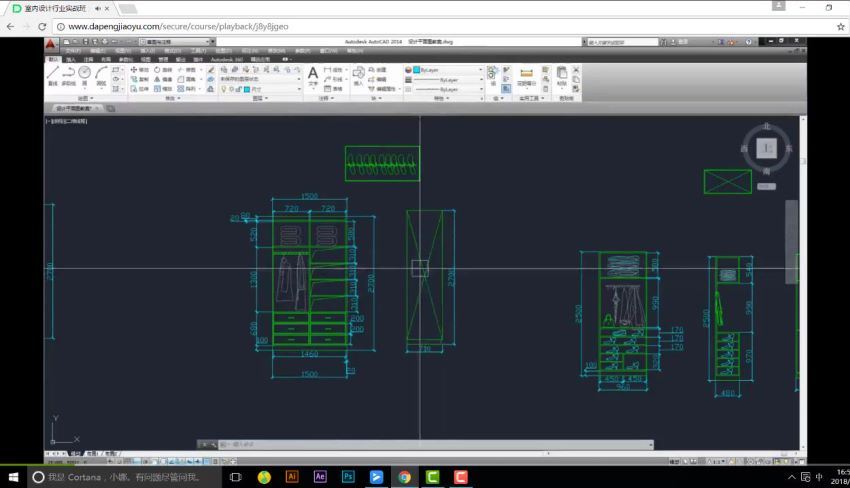Select the Circle (圆) tool

click(x=85, y=75)
